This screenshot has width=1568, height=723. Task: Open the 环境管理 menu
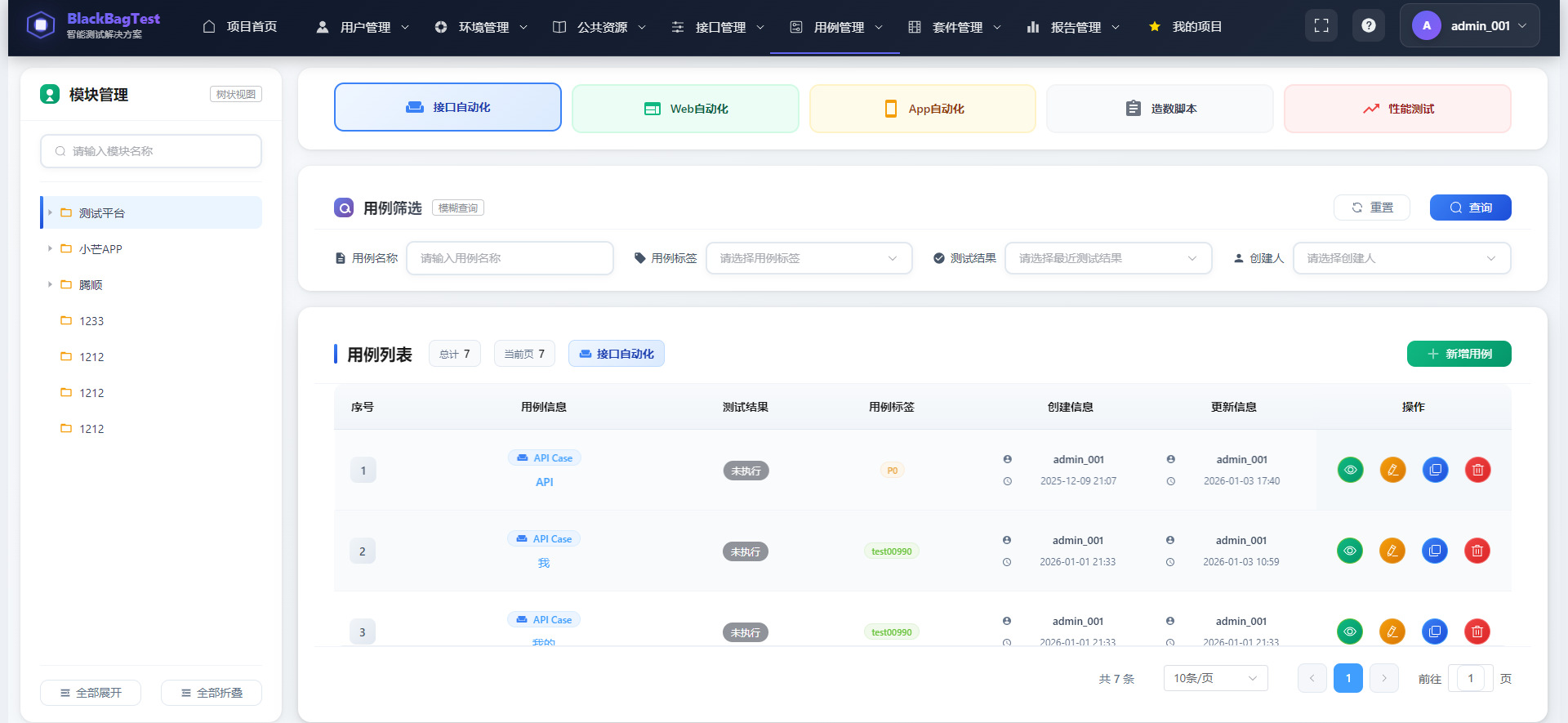click(481, 27)
